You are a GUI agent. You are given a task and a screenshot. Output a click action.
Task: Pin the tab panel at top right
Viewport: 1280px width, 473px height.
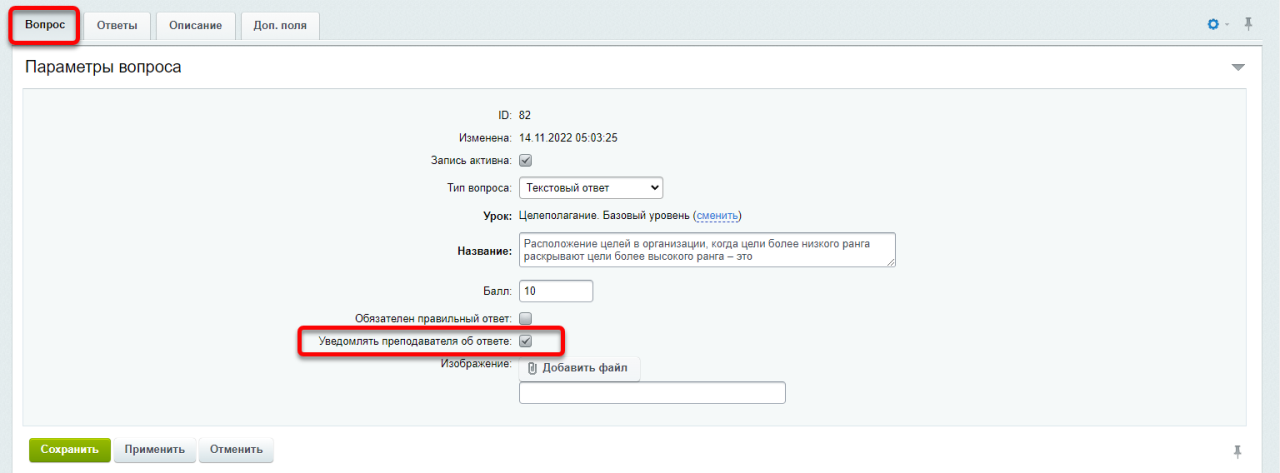pos(1248,23)
